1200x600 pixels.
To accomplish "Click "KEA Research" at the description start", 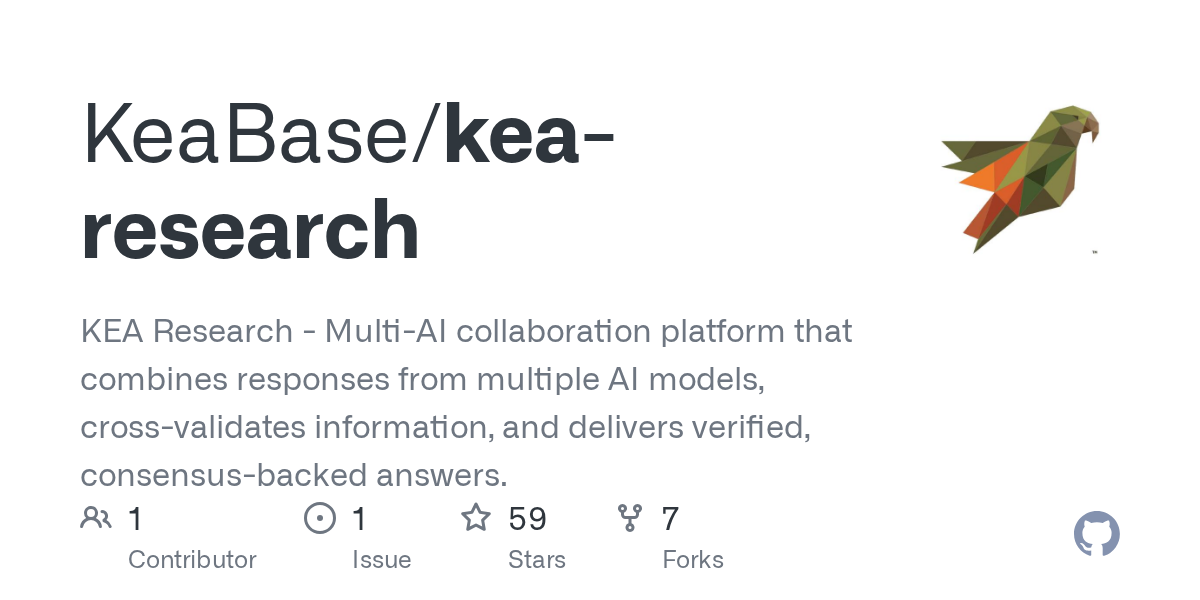I will 186,331.
